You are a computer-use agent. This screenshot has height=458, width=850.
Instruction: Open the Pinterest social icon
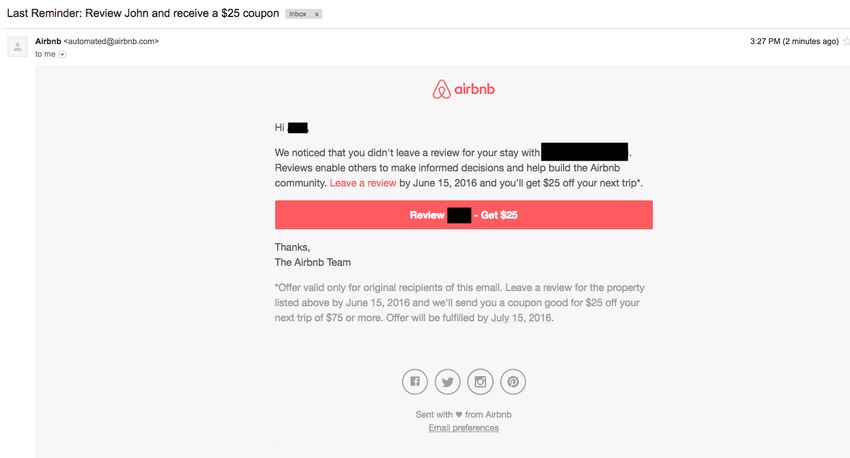tap(513, 382)
